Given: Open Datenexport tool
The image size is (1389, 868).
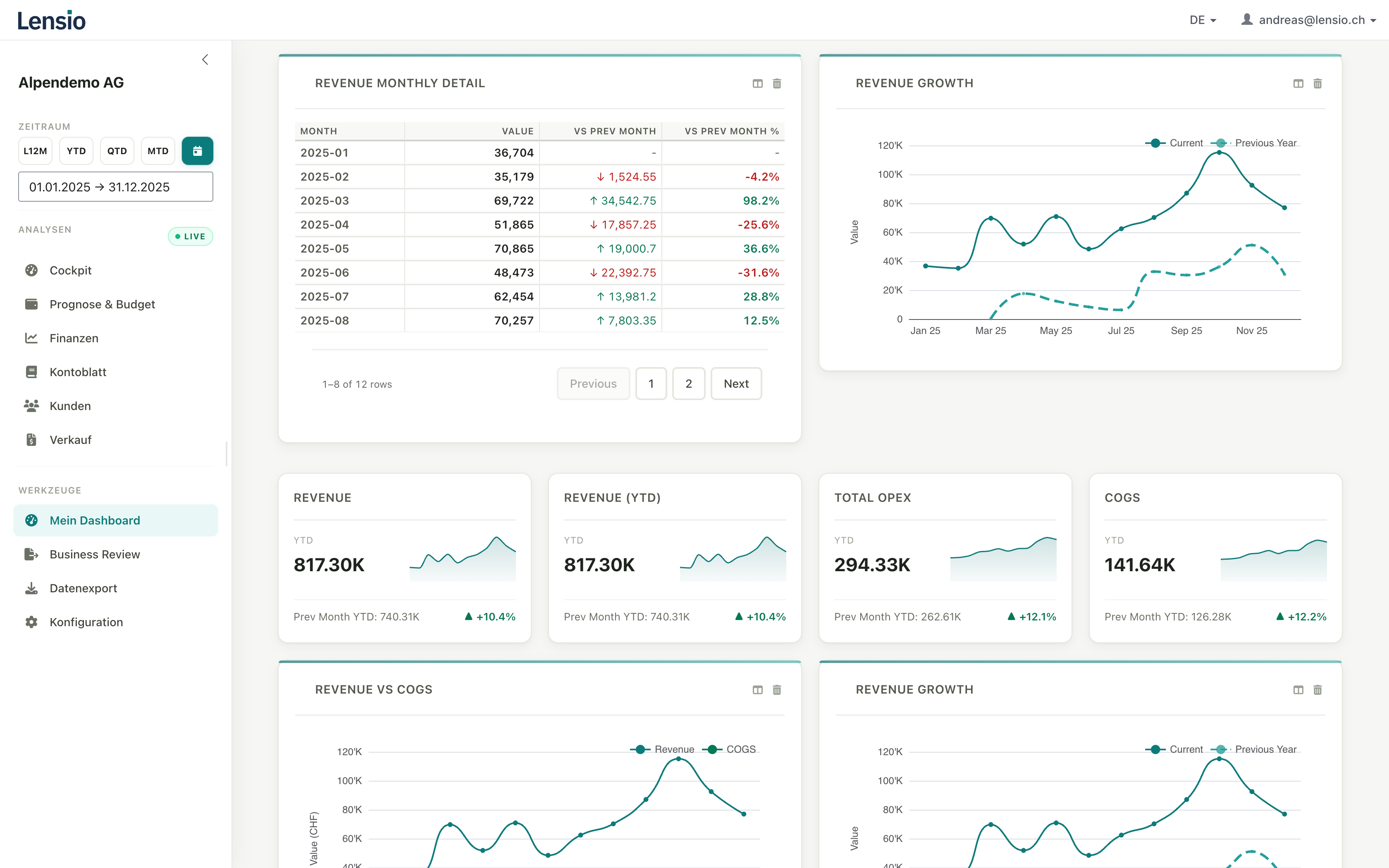Looking at the screenshot, I should click(84, 588).
